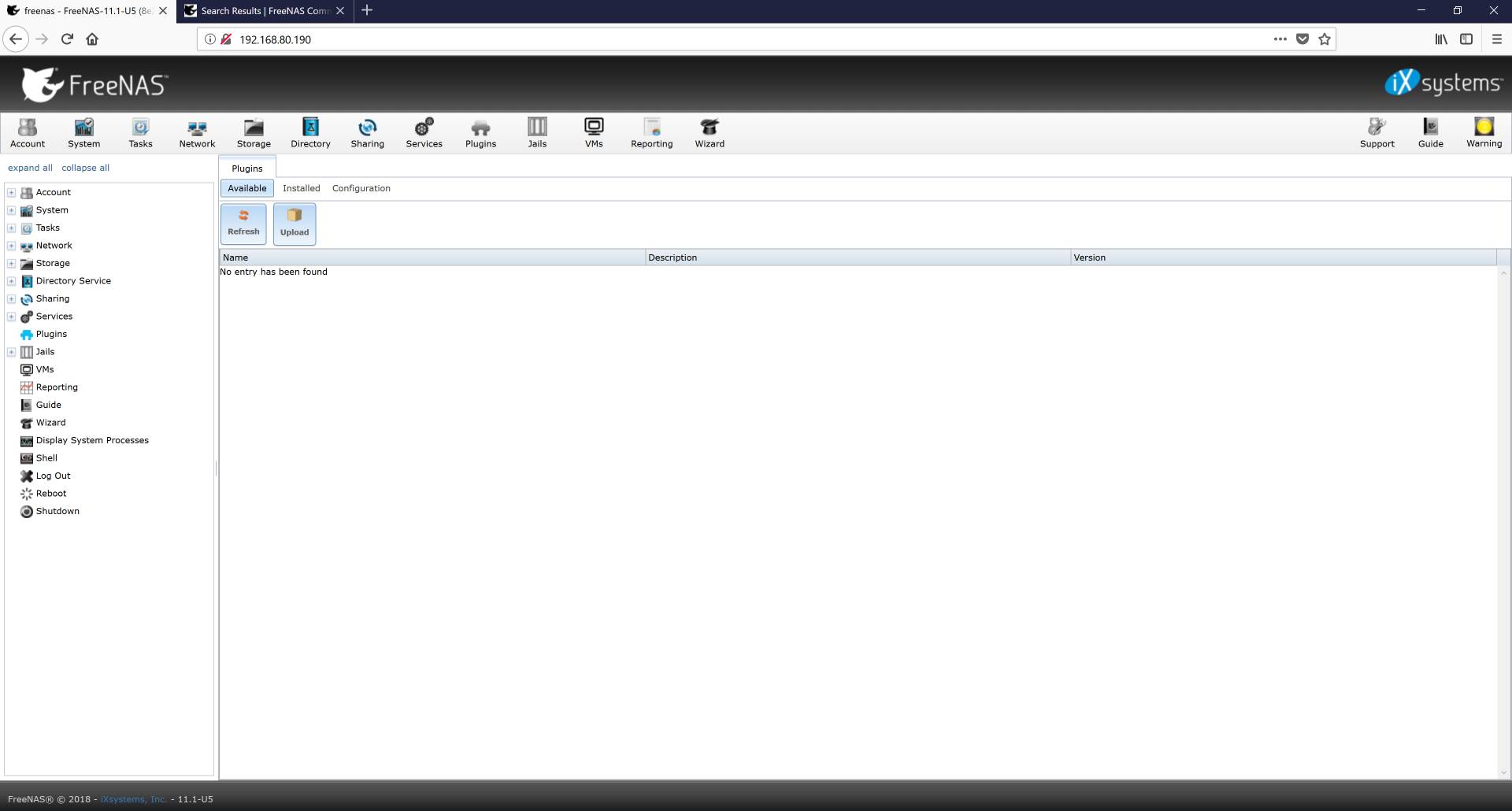Expand the Network tree node

(12, 246)
